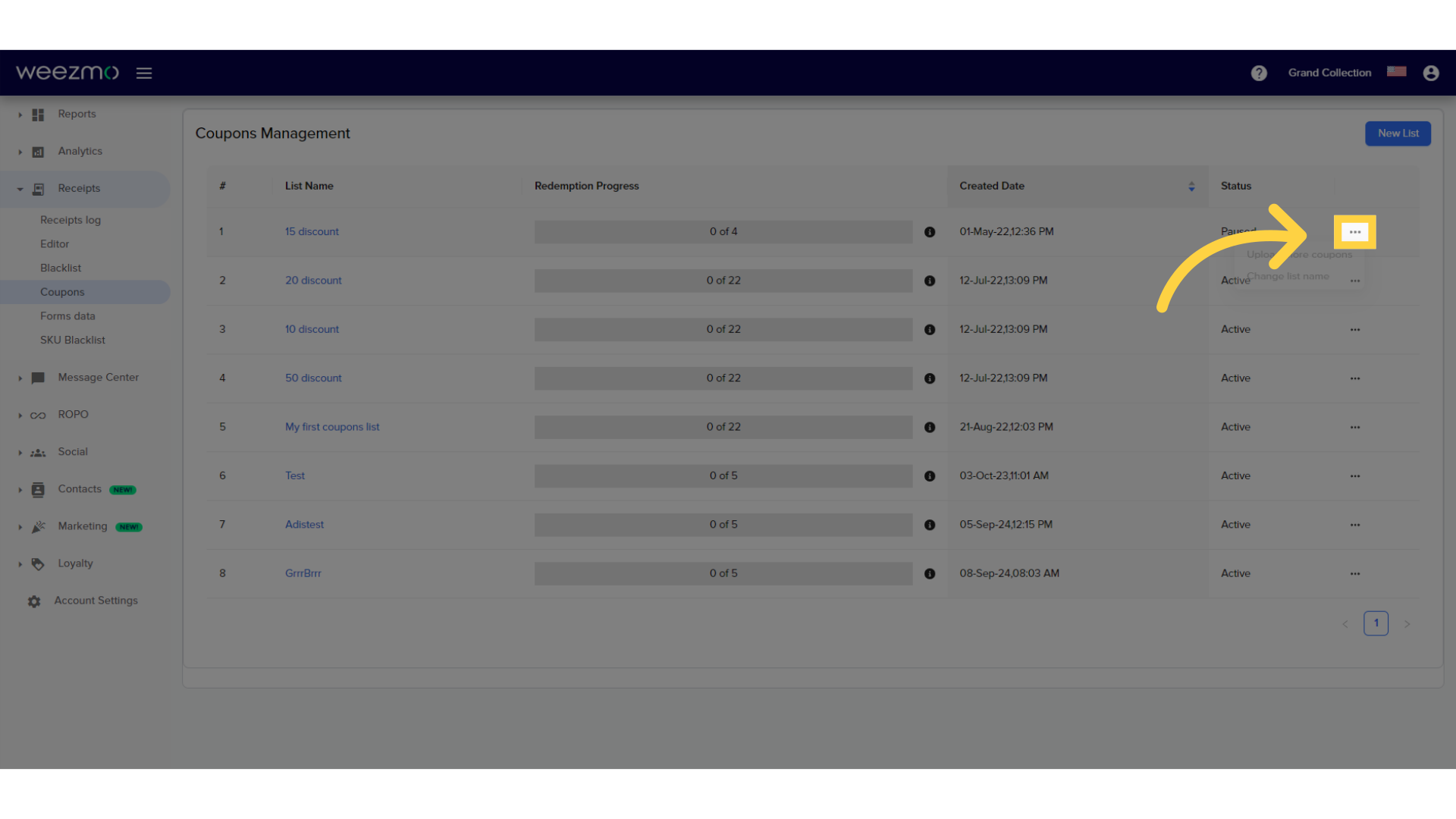This screenshot has height=819, width=1456.
Task: Click the info icon next to '50 discount'
Action: coord(929,378)
